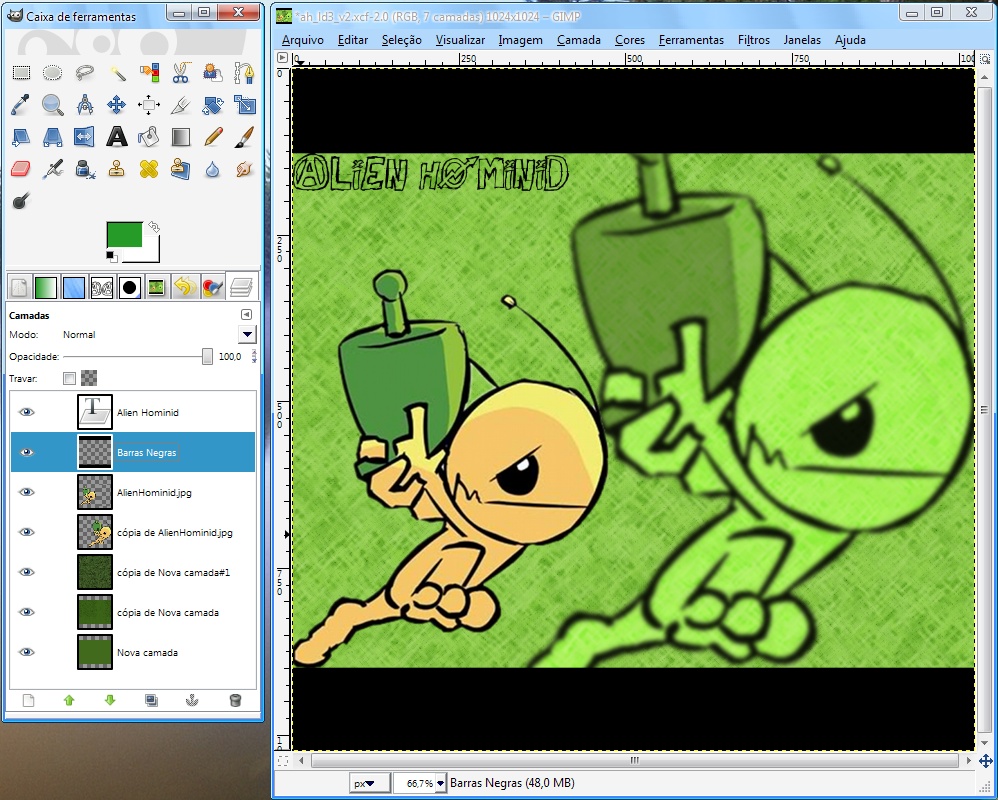The width and height of the screenshot is (998, 800).
Task: Raise the selected layer with up arrow
Action: (69, 701)
